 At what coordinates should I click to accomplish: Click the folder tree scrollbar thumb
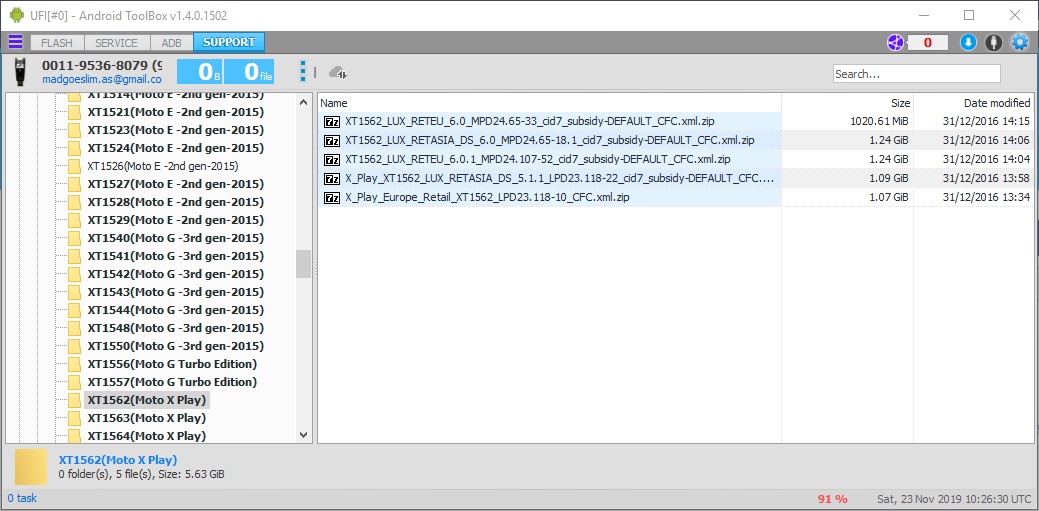coord(303,264)
